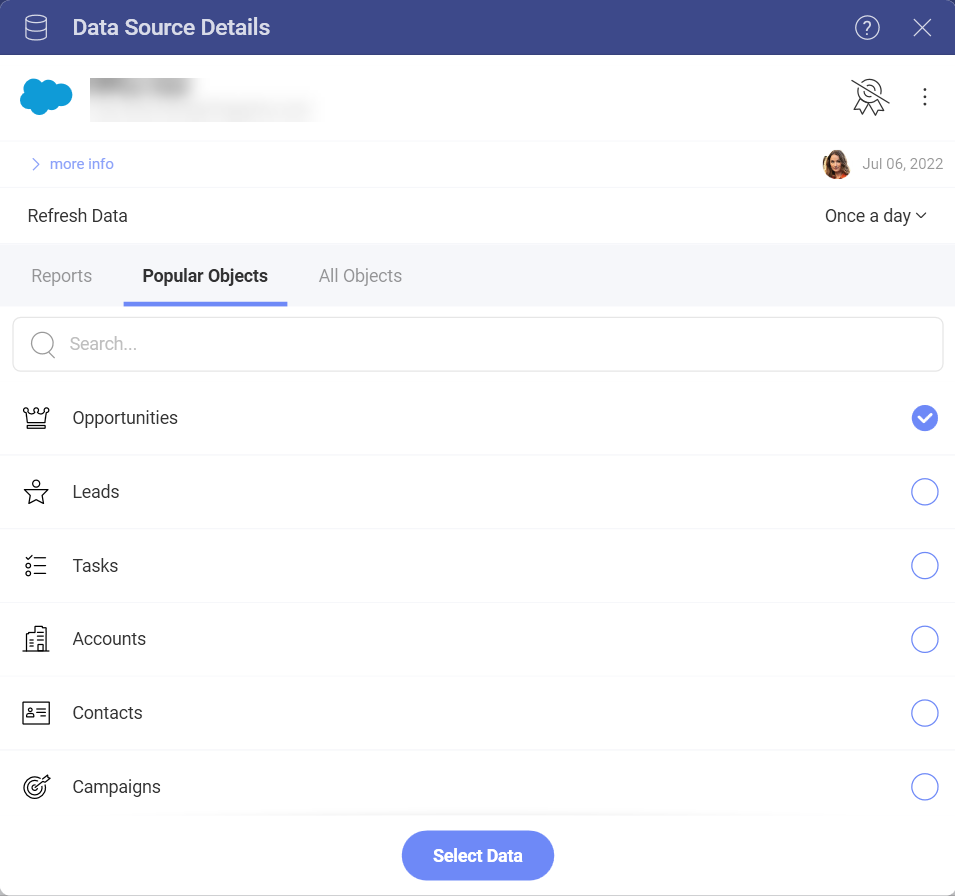Viewport: 955px width, 896px height.
Task: Close the Data Source Details dialog
Action: [922, 27]
